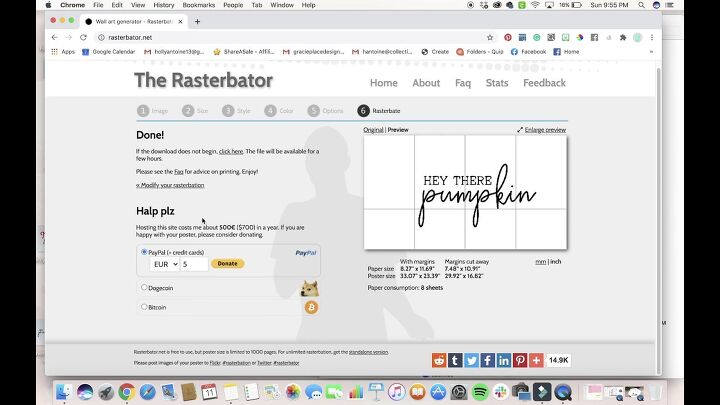720x405 pixels.
Task: Click the 14.9K share count
Action: pyautogui.click(x=558, y=360)
